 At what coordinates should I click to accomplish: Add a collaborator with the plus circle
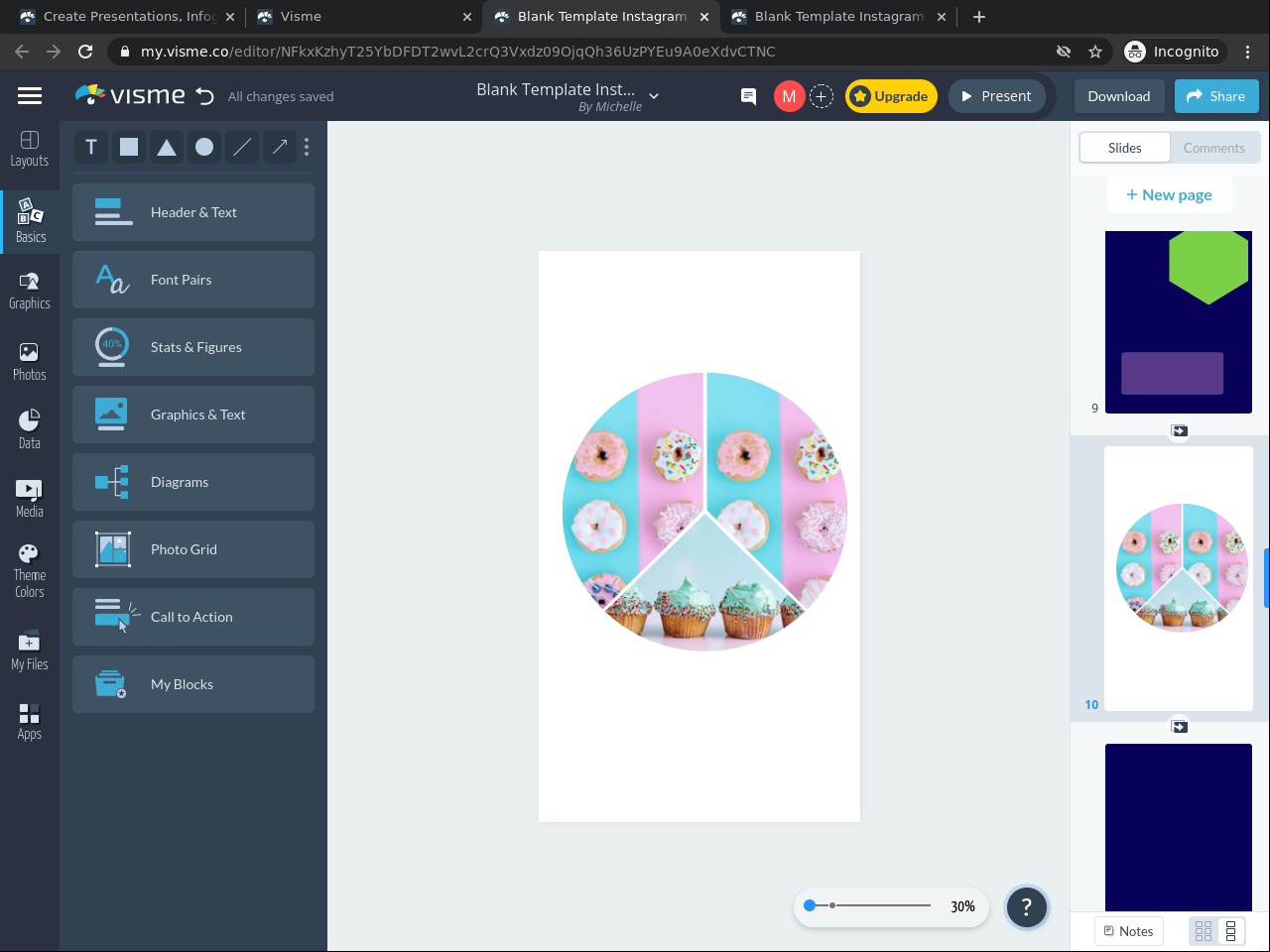coord(822,96)
